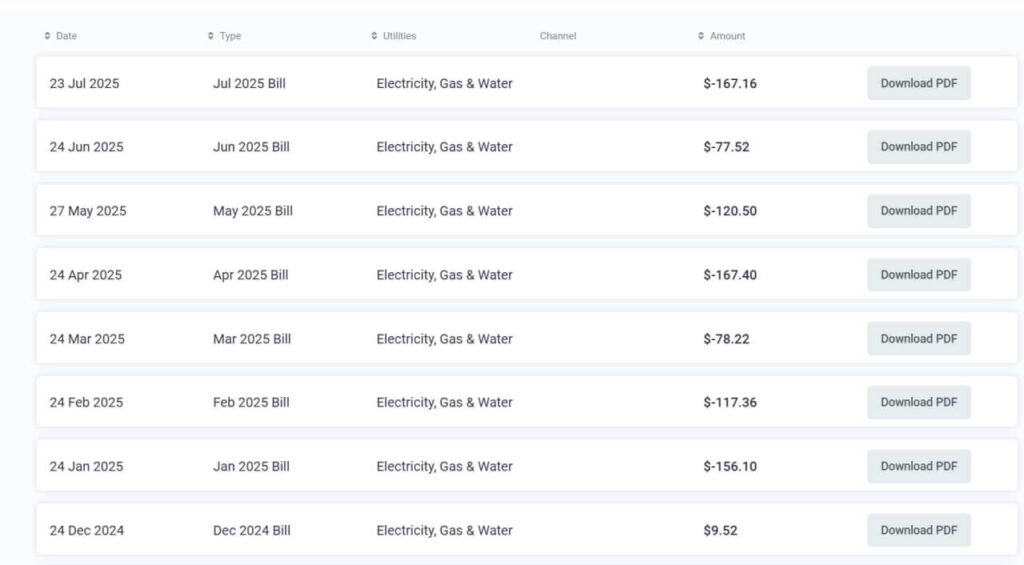
Task: Click the Jan 2025 Bill type text
Action: pyautogui.click(x=251, y=466)
